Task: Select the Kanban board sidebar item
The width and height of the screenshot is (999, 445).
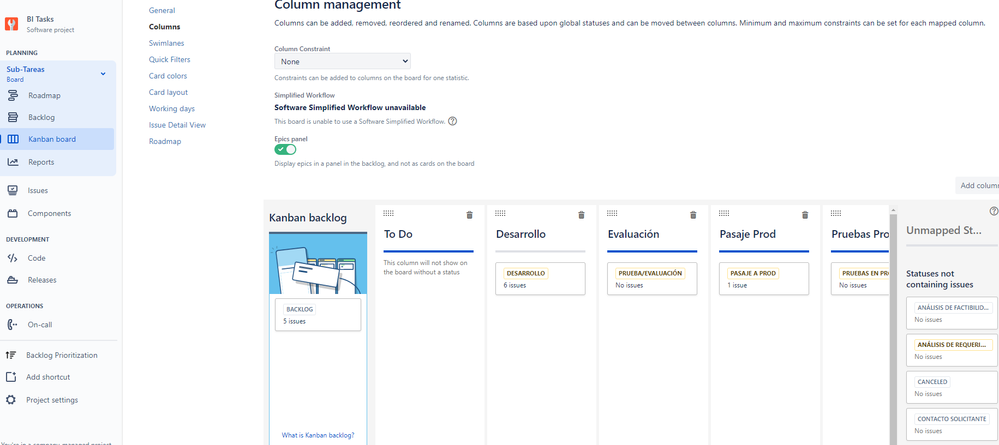Action: [58, 139]
